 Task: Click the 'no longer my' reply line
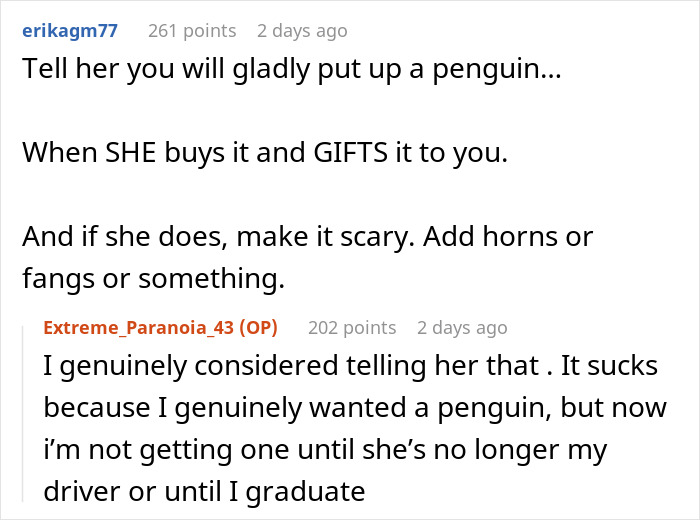point(325,450)
